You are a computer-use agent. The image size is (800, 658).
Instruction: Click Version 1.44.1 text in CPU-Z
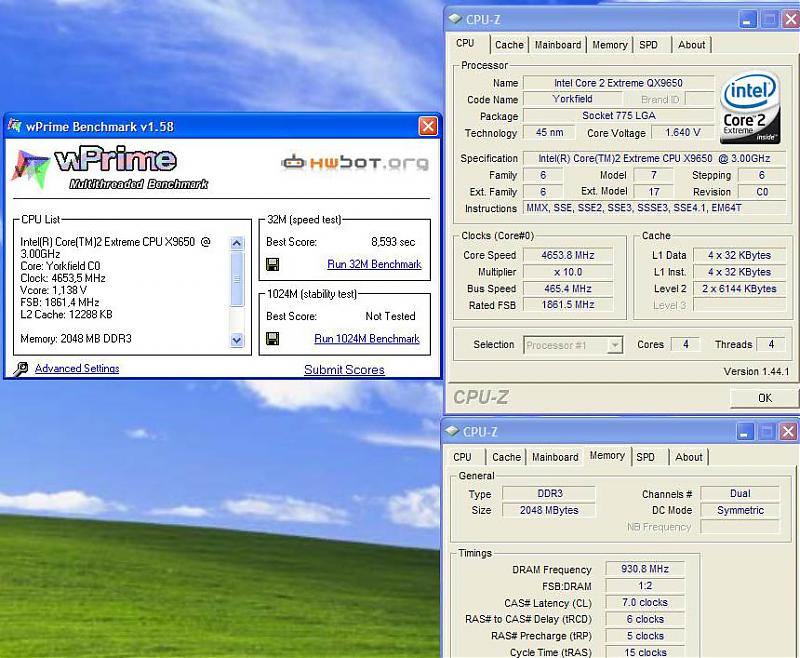pos(756,371)
